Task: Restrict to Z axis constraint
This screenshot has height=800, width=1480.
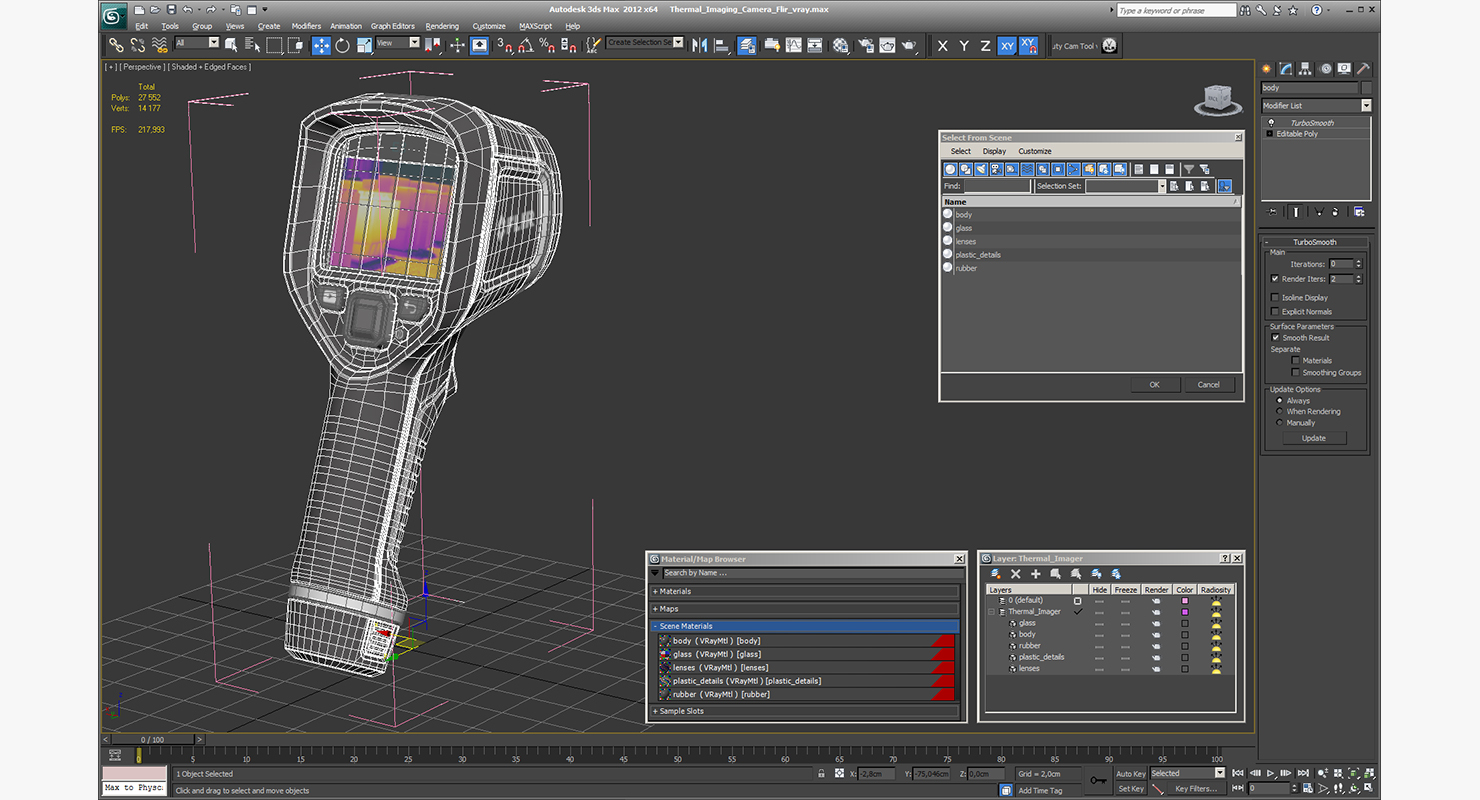Action: [985, 46]
